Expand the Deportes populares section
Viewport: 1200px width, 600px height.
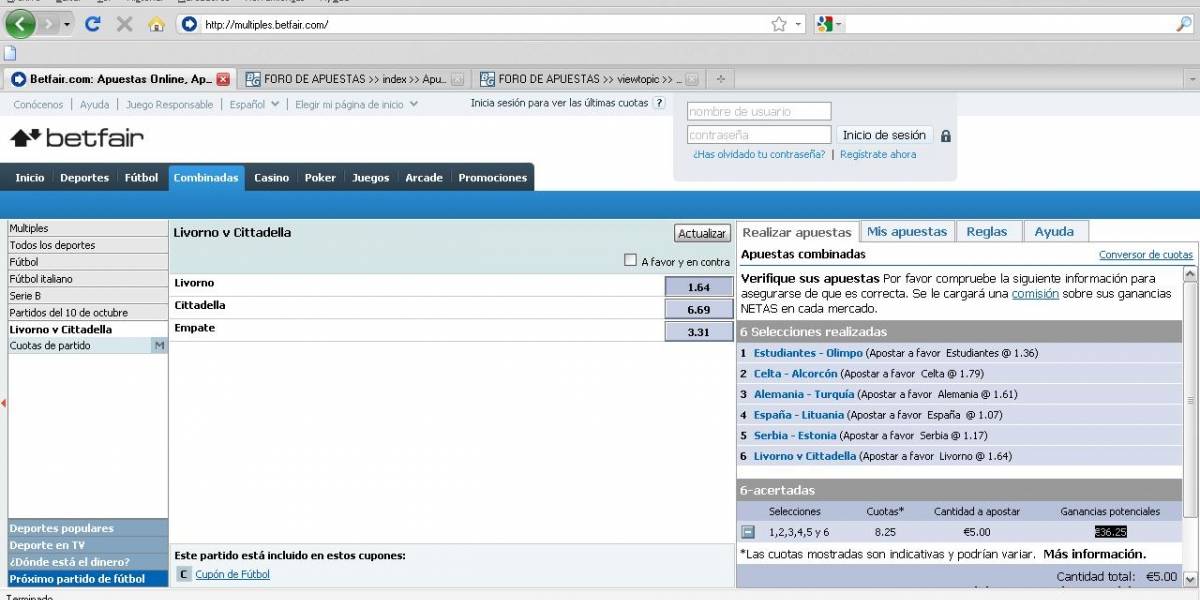tap(88, 528)
